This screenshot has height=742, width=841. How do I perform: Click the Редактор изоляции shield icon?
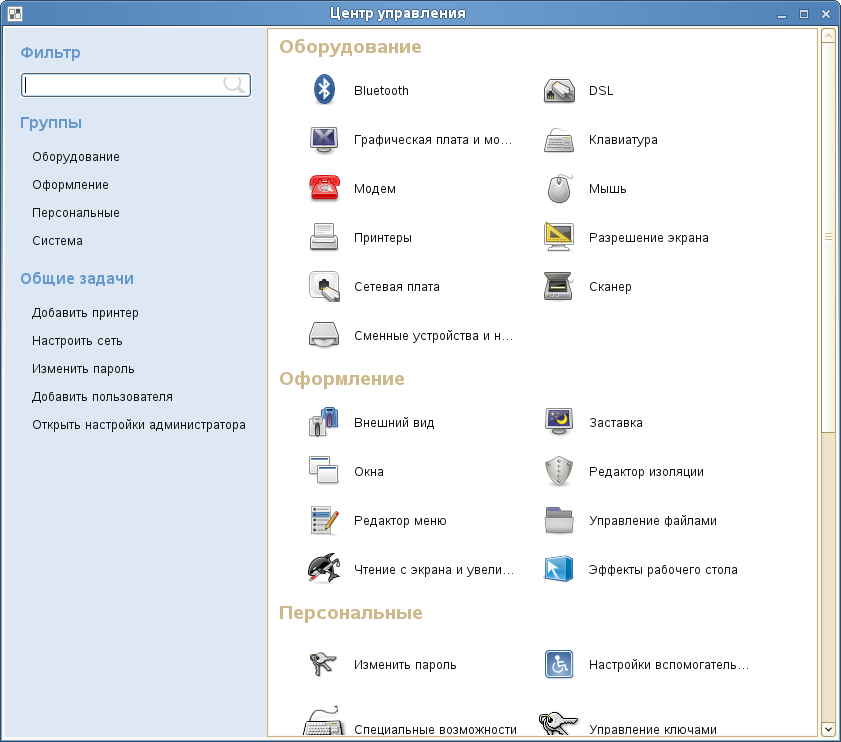(559, 471)
